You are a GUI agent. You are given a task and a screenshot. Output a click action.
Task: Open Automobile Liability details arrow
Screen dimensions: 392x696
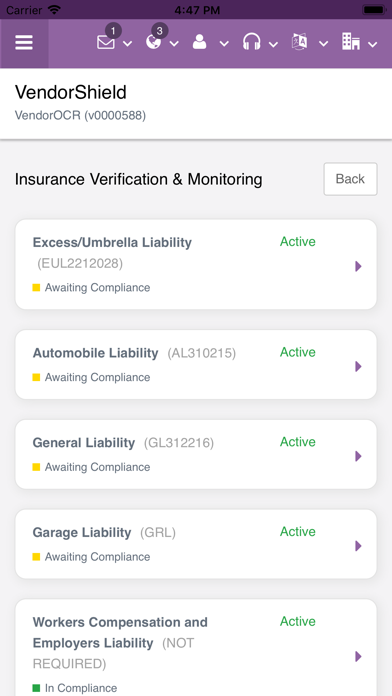pyautogui.click(x=358, y=366)
